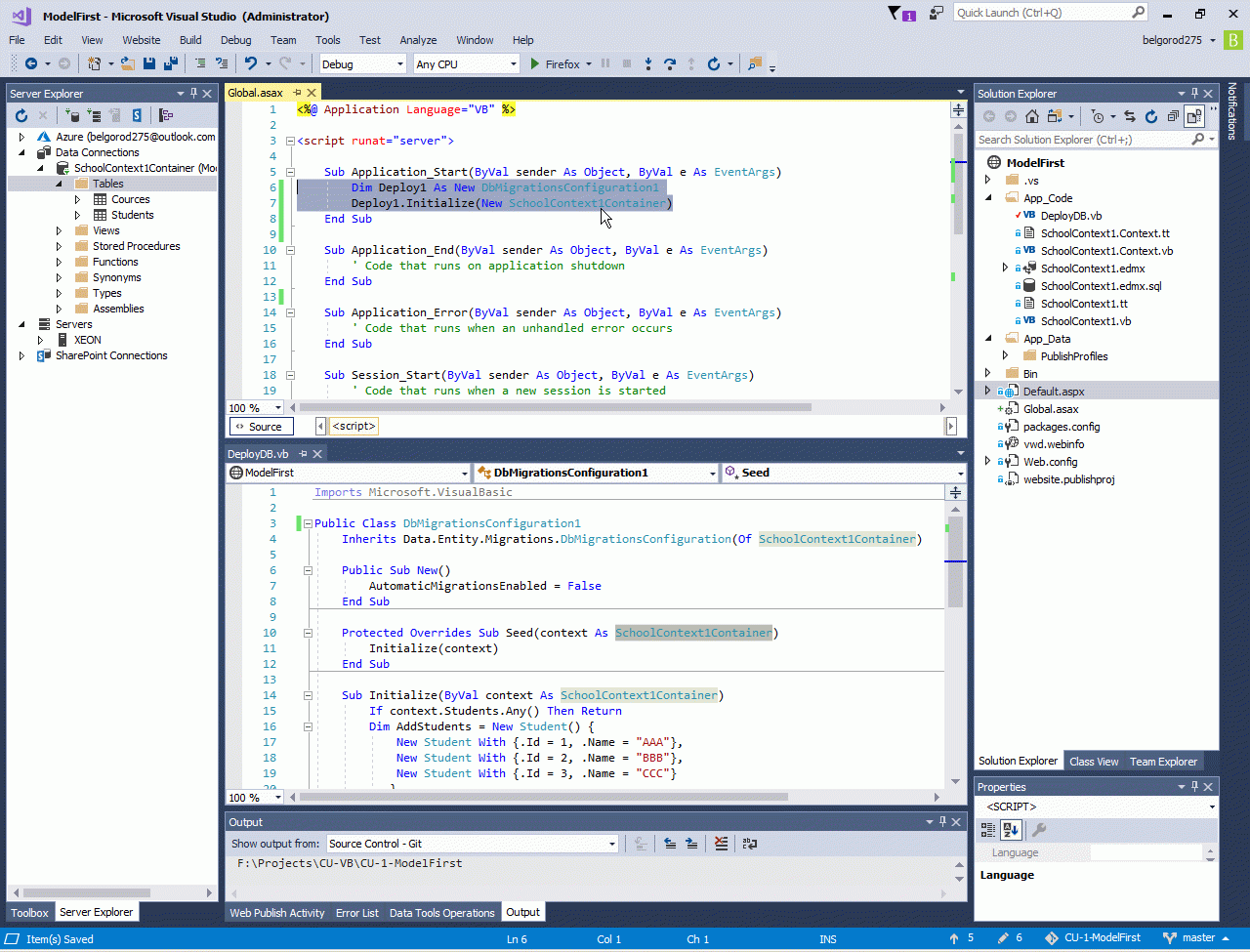This screenshot has width=1250, height=952.
Task: Click Refresh icon in Solution Explorer toolbar
Action: (1150, 116)
